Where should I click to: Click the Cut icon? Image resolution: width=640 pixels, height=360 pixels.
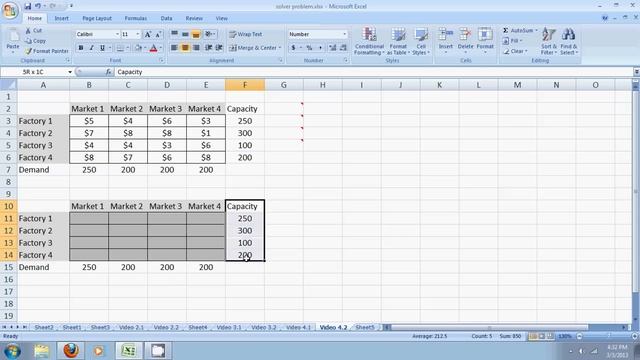tap(33, 31)
